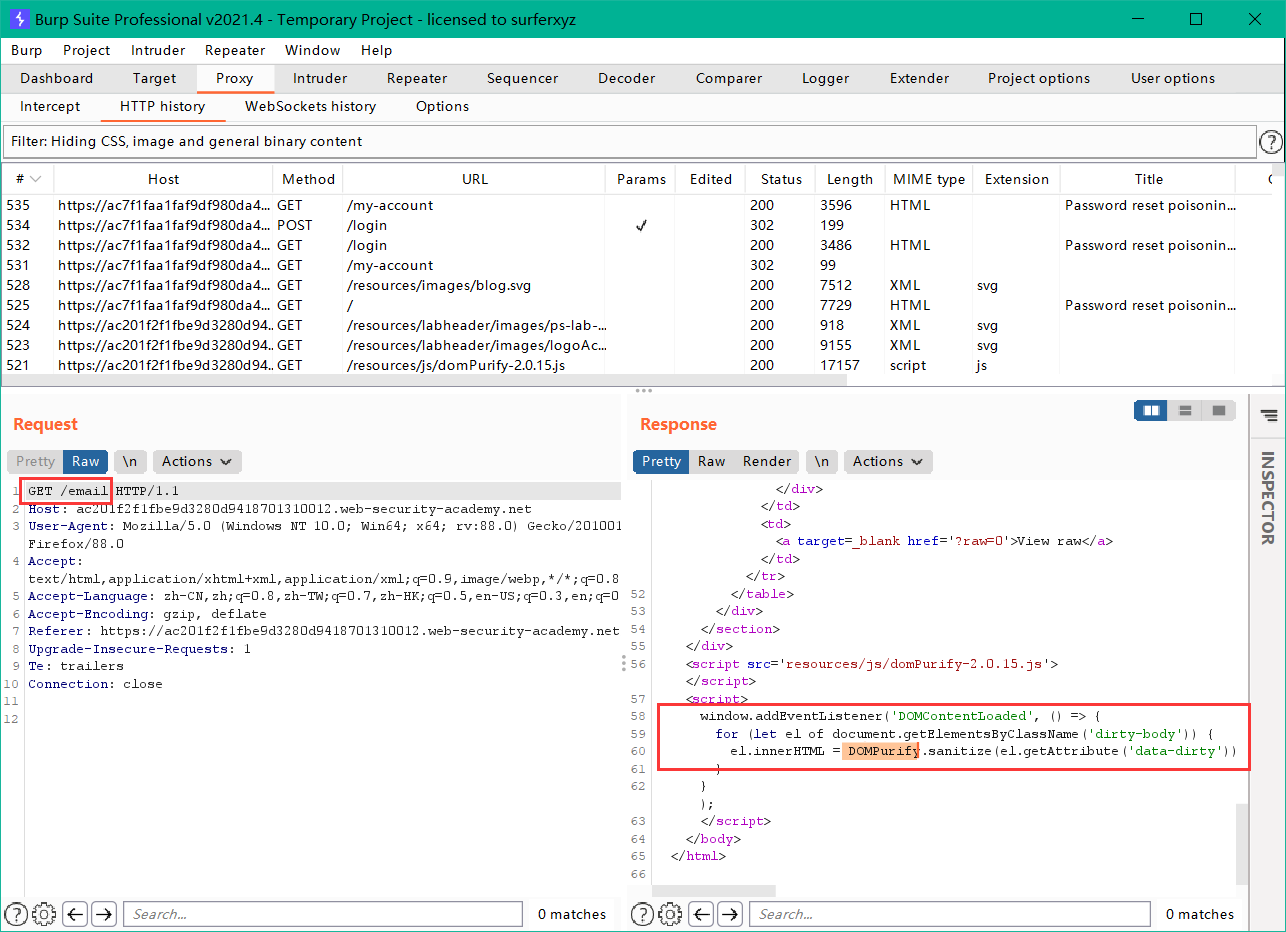
Task: Sort by Length column header
Action: pyautogui.click(x=850, y=179)
